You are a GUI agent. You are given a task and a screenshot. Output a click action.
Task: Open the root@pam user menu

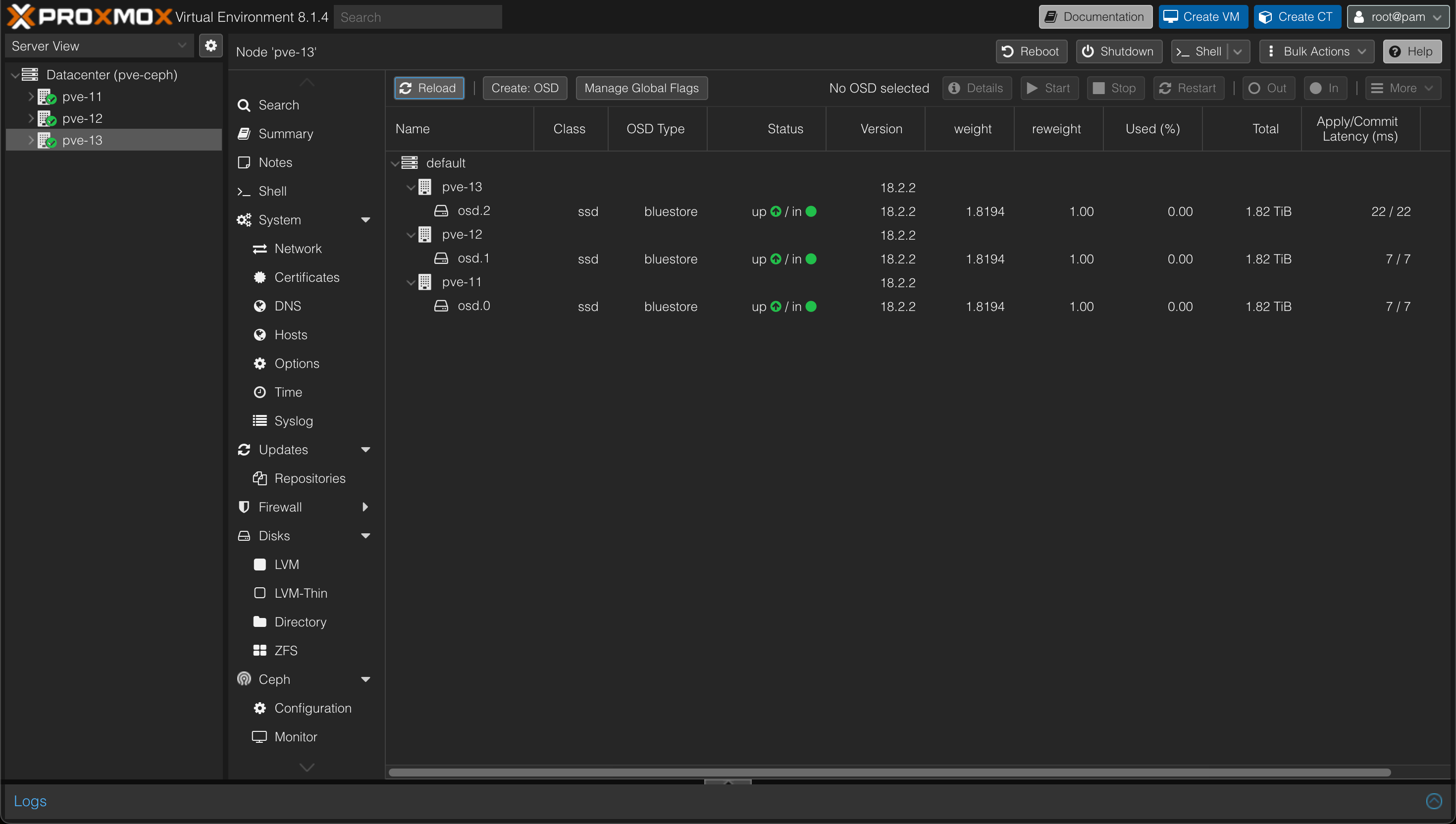tap(1398, 17)
